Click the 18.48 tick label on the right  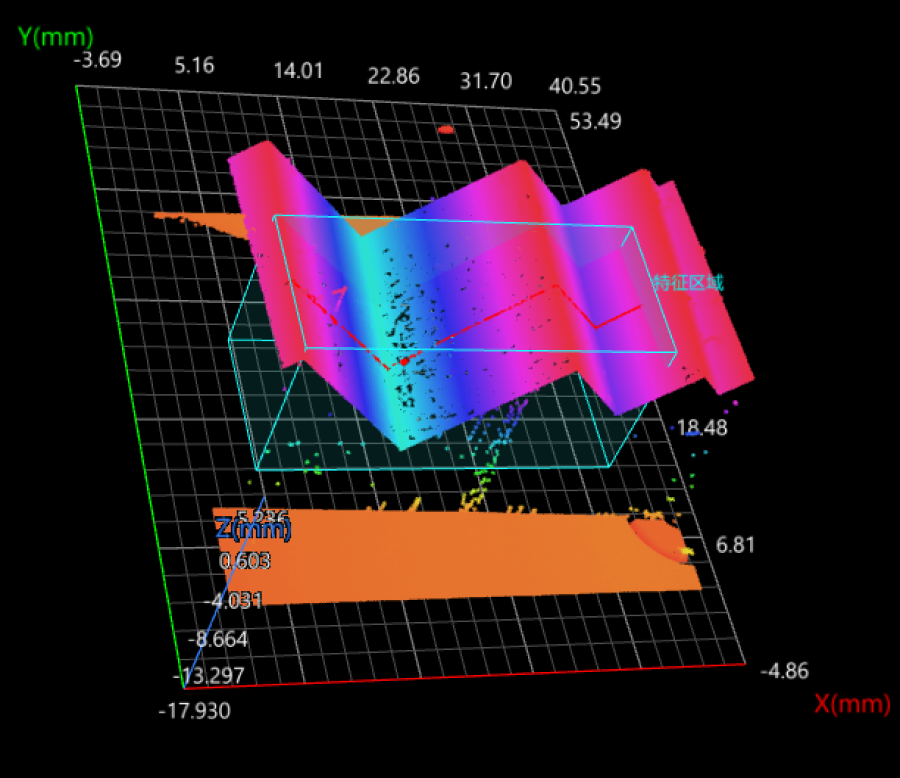[x=701, y=429]
